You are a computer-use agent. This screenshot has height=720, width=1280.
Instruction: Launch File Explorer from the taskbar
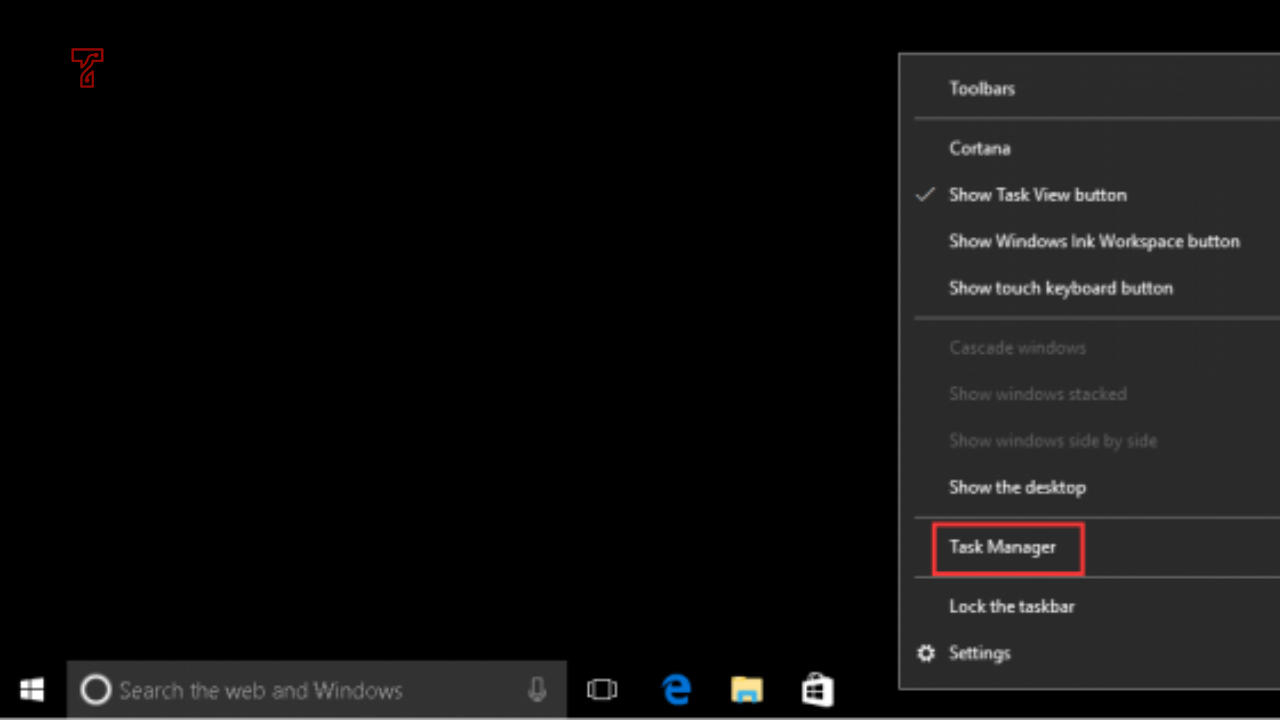point(746,689)
